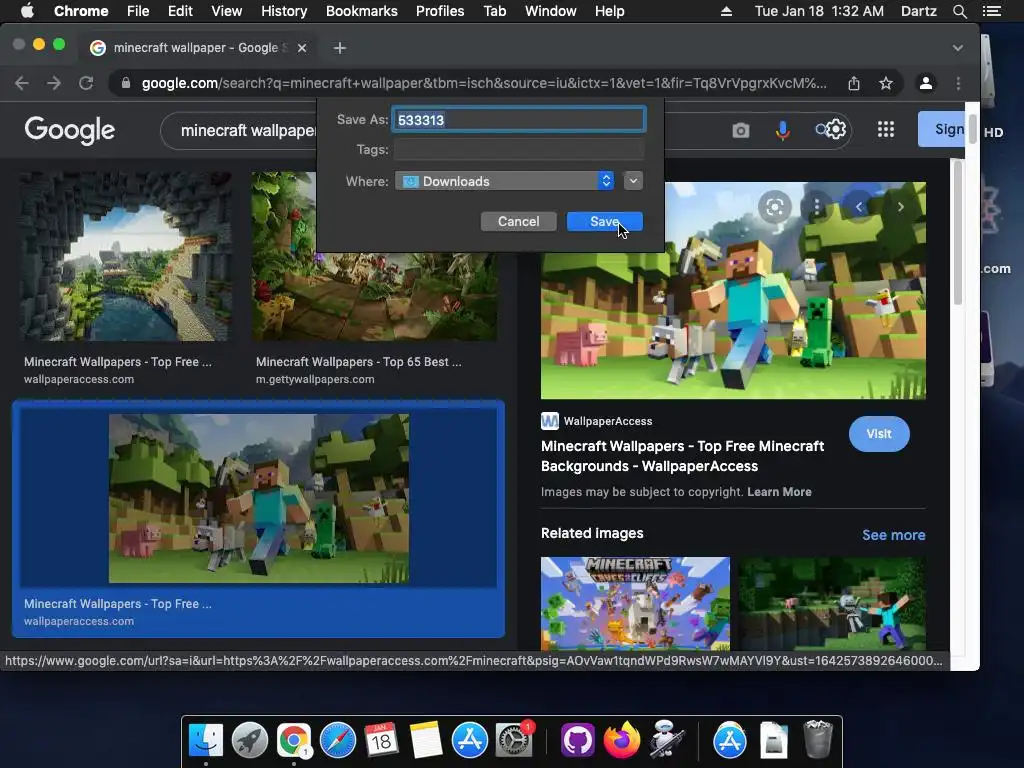
Task: Open the Minecraft Wallpapers WallpaperAccess title link
Action: (x=682, y=456)
